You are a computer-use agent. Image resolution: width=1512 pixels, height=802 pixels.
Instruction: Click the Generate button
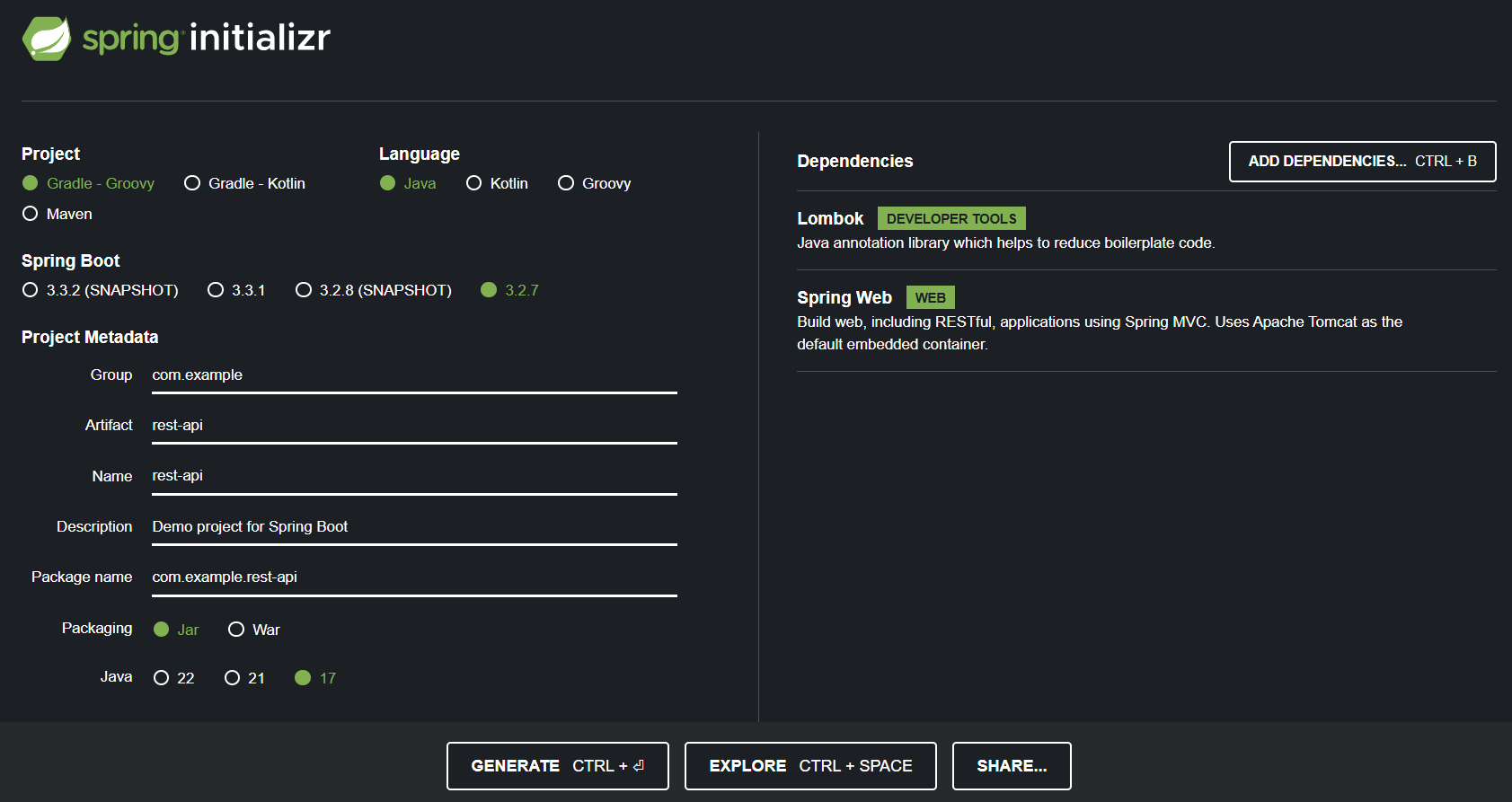(x=558, y=766)
